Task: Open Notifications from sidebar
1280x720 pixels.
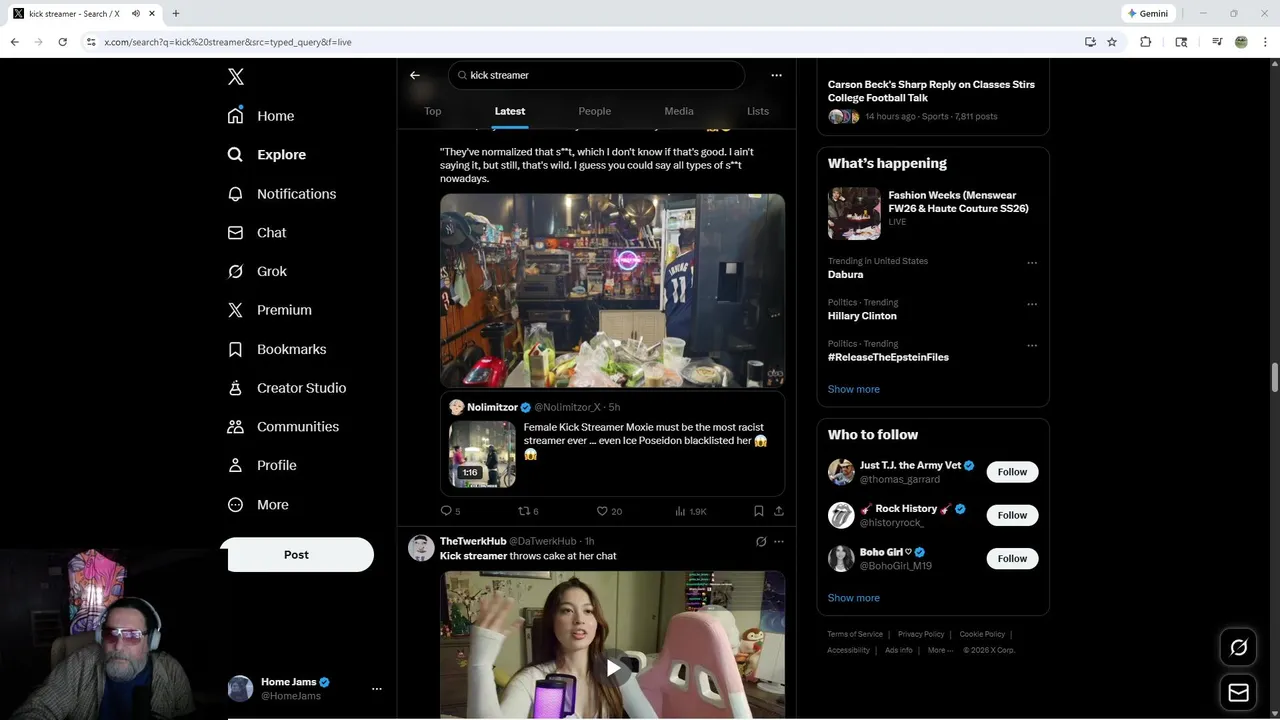Action: coord(282,194)
